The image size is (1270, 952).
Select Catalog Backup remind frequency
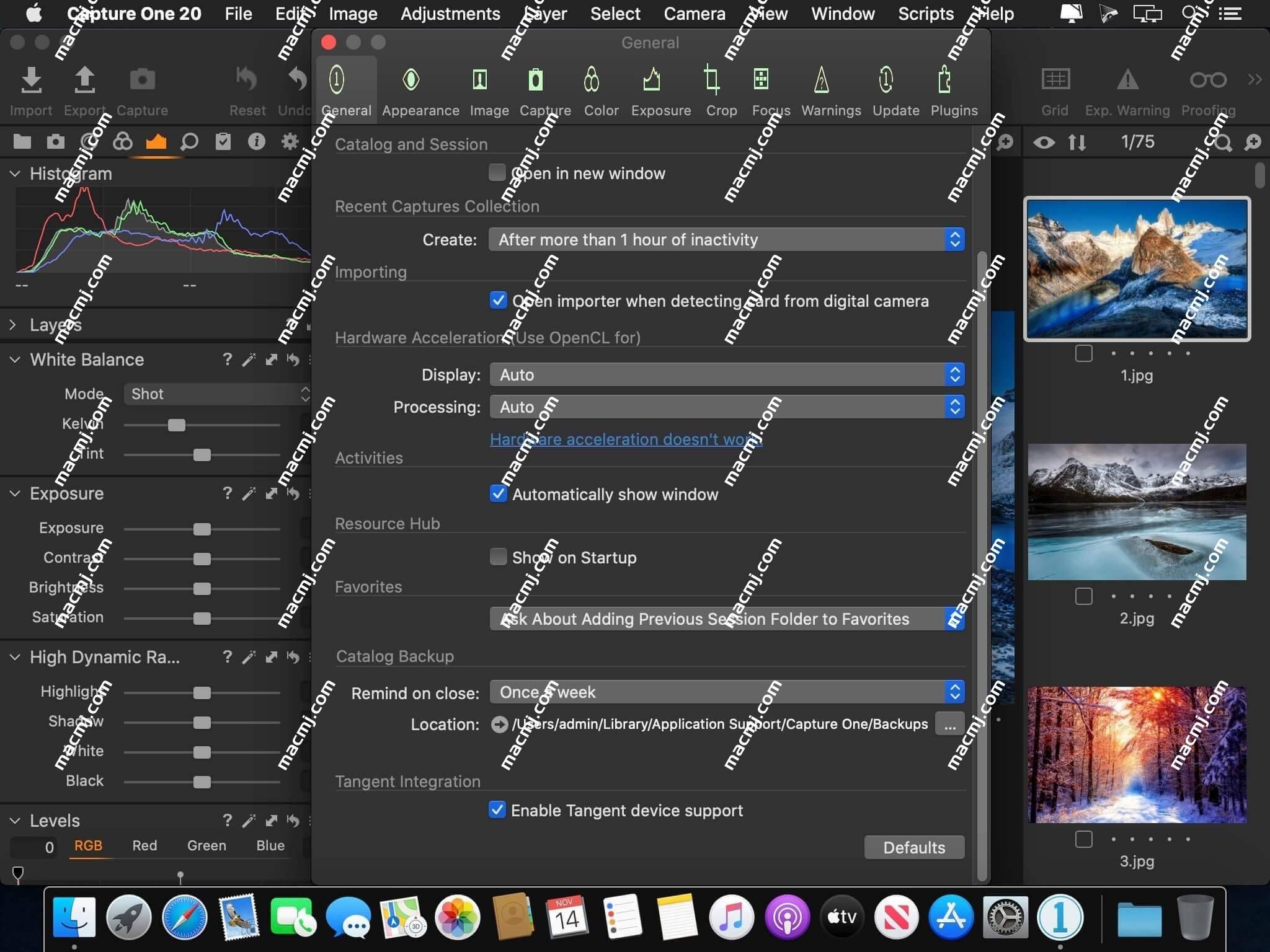click(726, 691)
